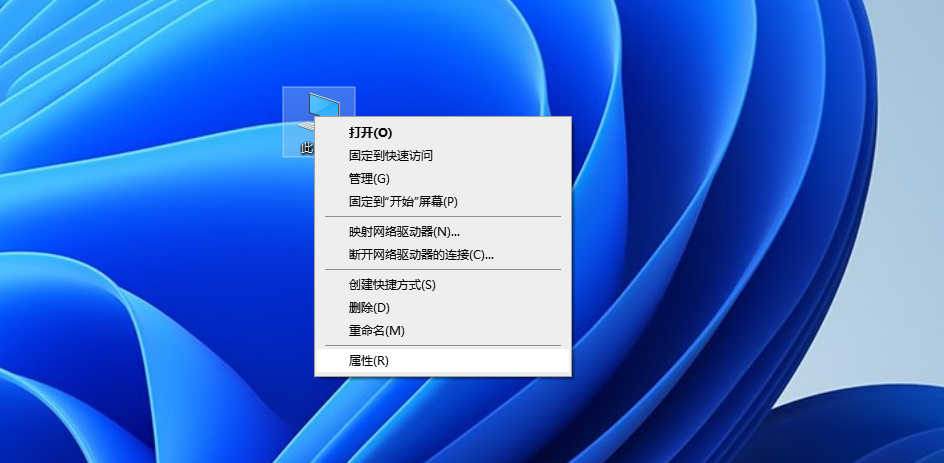Open 属性(R) from context menu

pyautogui.click(x=442, y=361)
